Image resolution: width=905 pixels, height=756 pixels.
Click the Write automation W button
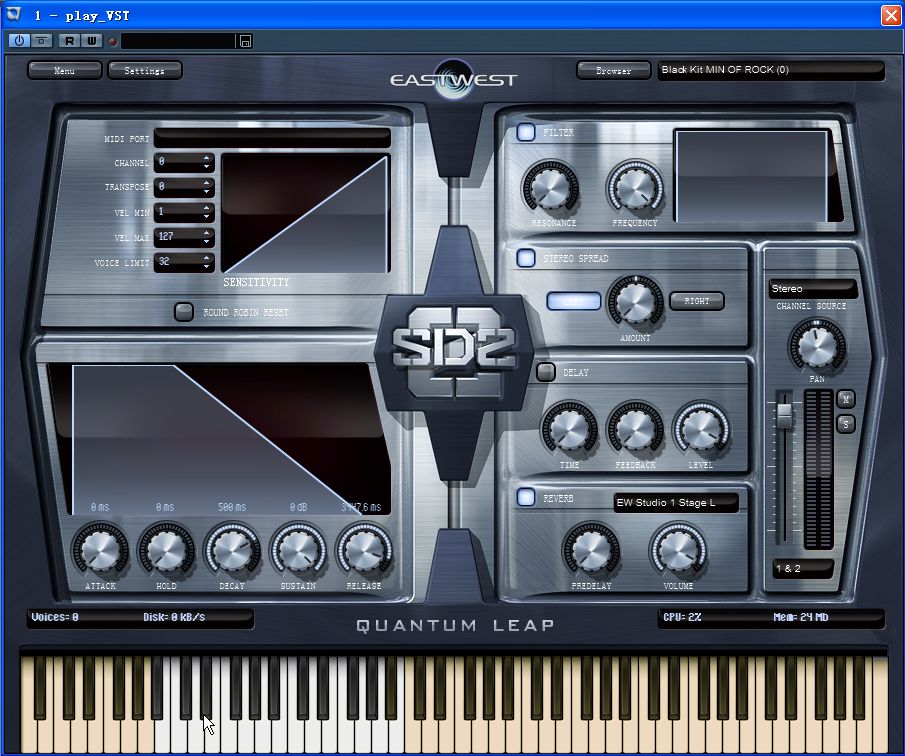[x=91, y=41]
